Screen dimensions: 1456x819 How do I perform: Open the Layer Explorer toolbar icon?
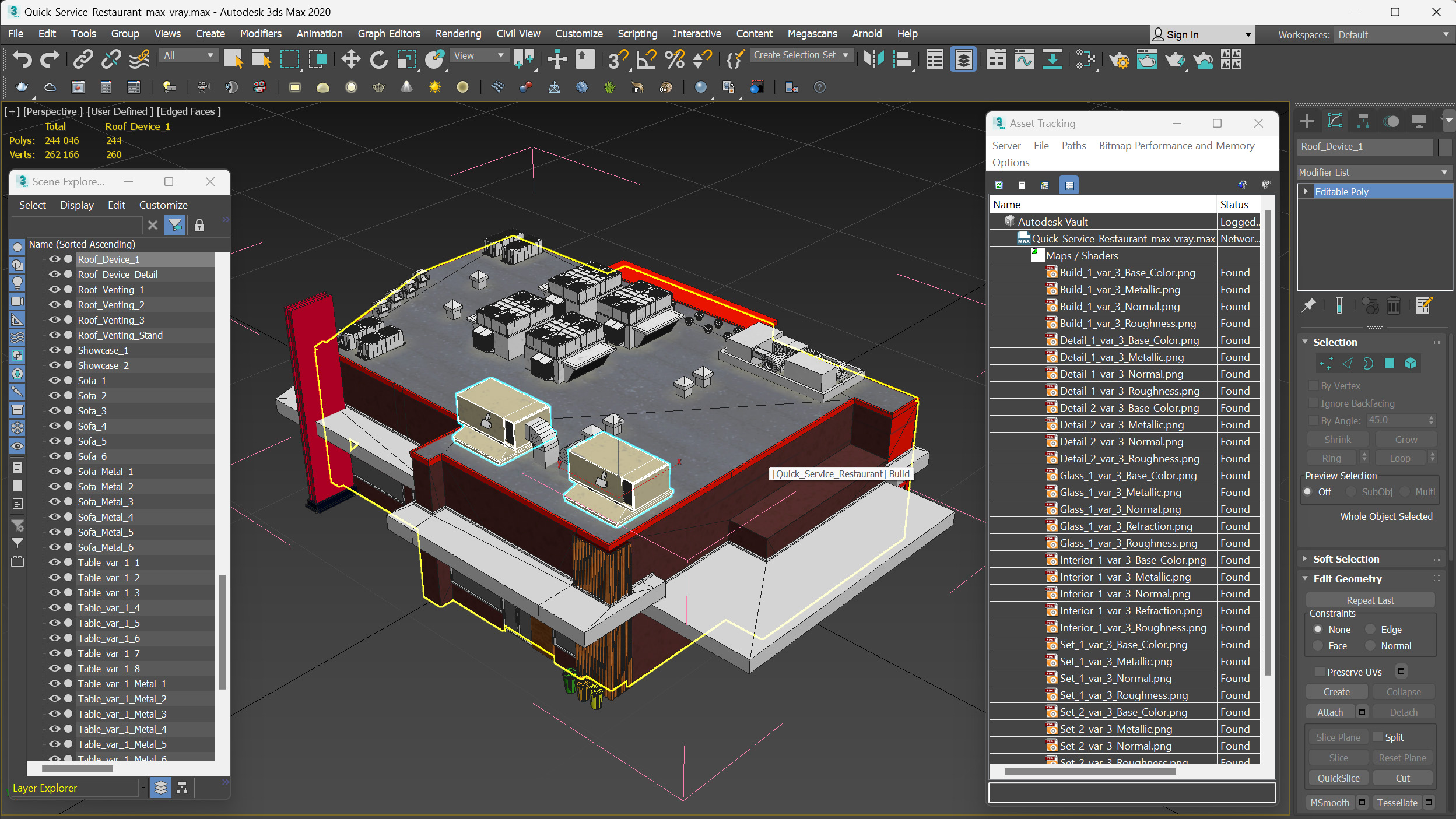963,58
